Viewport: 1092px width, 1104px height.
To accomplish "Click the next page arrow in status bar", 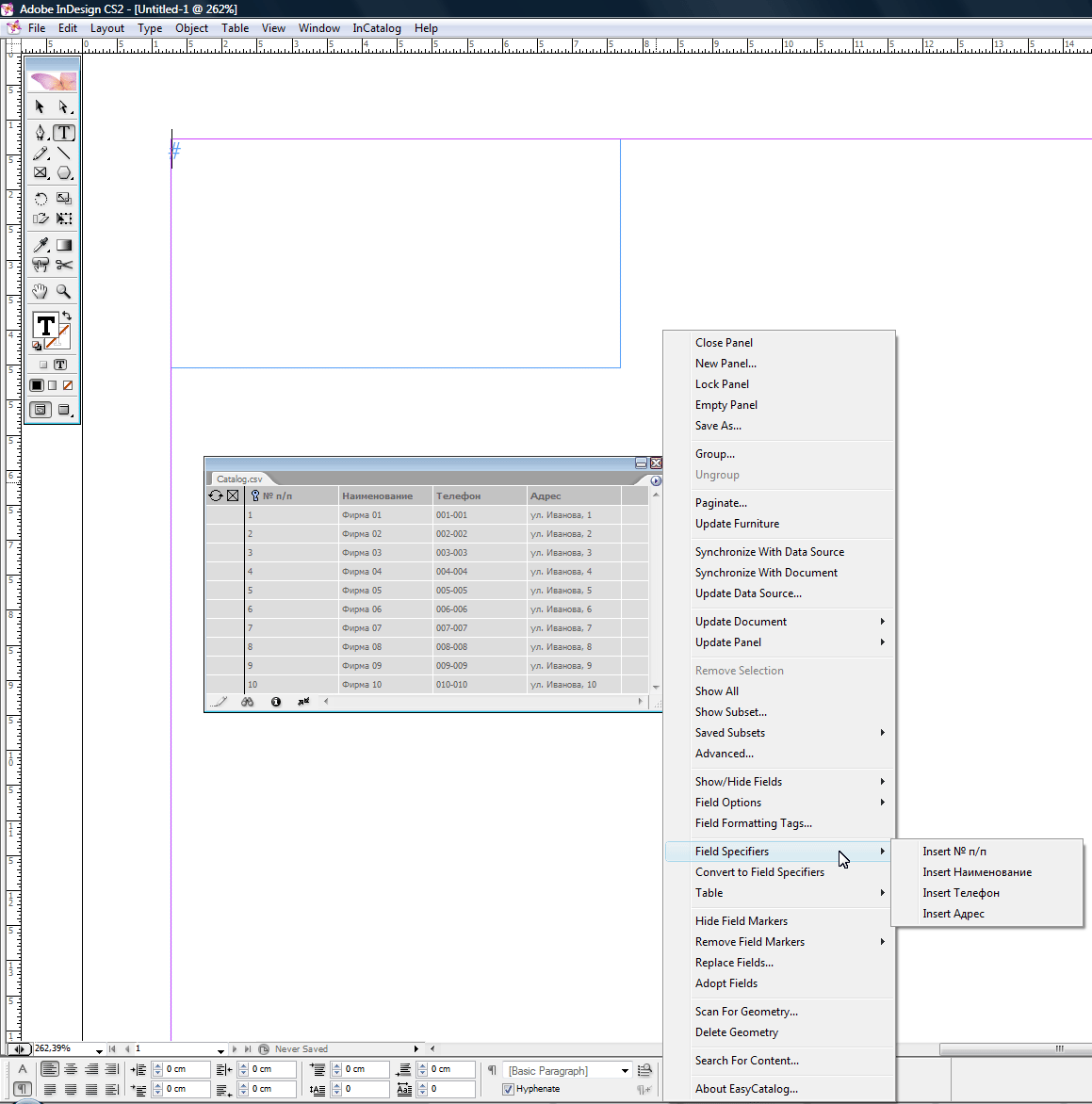I will (235, 1049).
